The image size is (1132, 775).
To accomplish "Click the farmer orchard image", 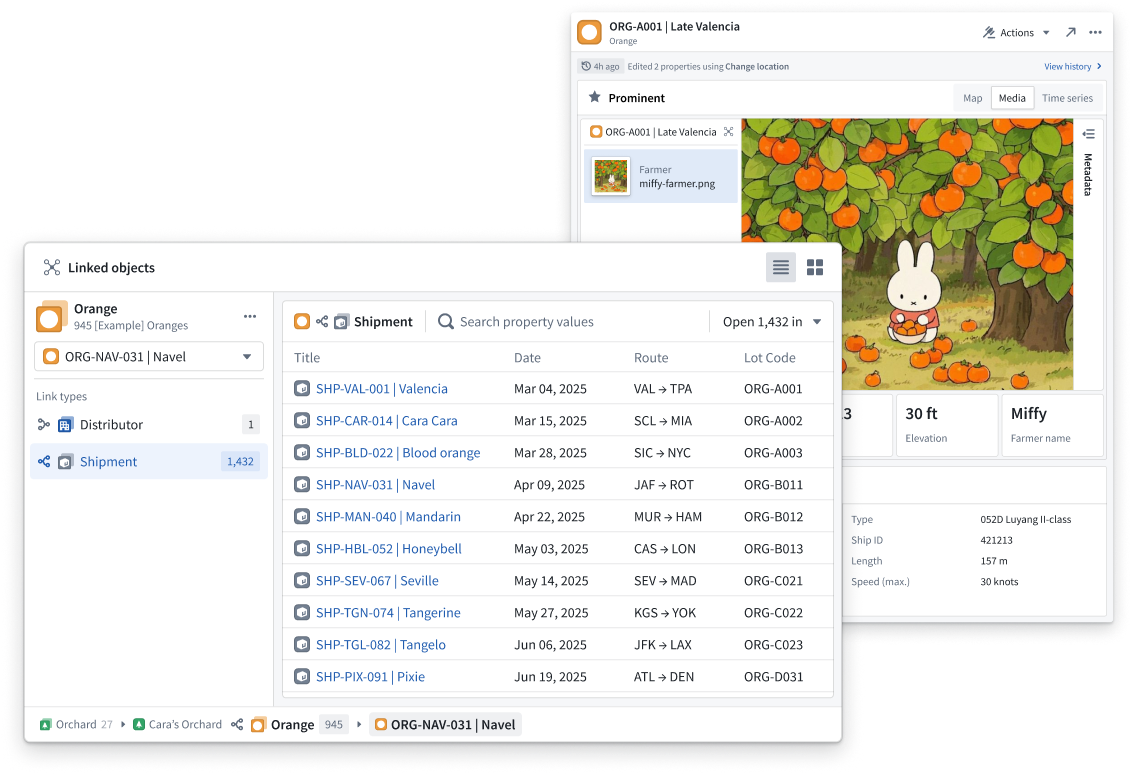I will (x=907, y=254).
